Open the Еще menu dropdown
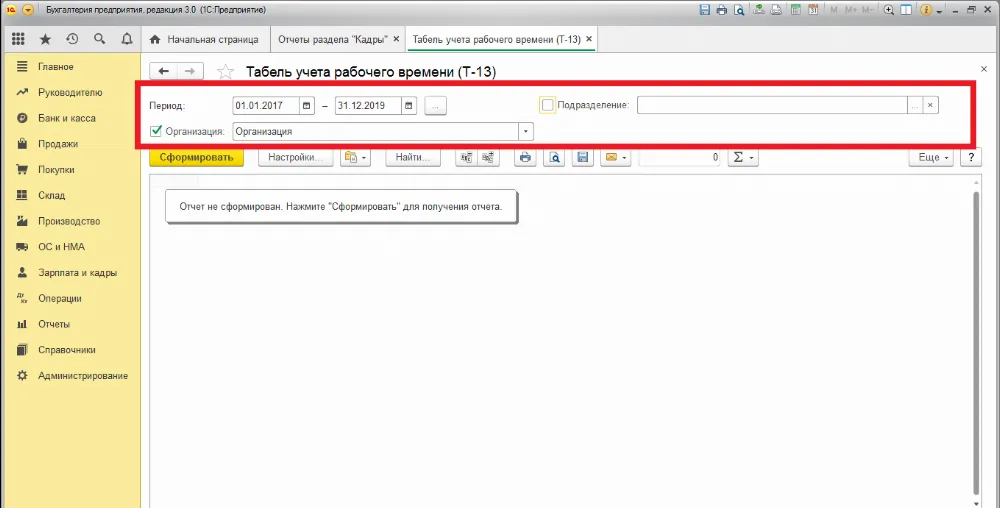The height and width of the screenshot is (508, 1000). [931, 157]
